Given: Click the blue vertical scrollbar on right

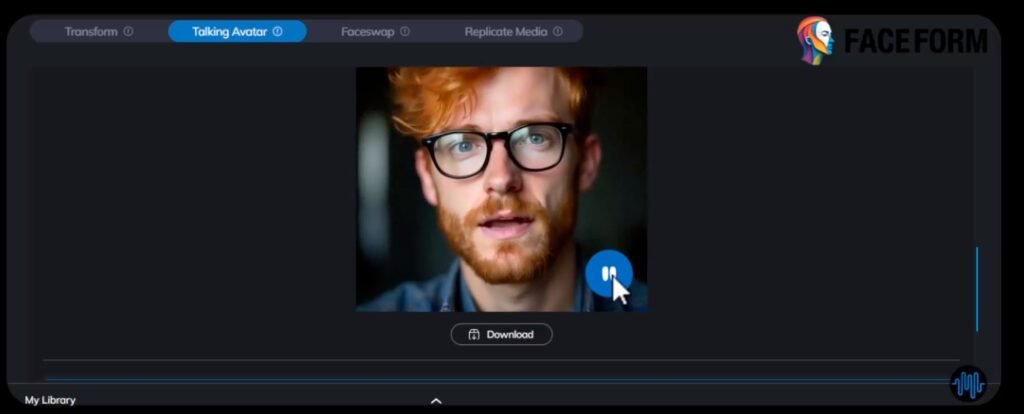Looking at the screenshot, I should (x=977, y=290).
